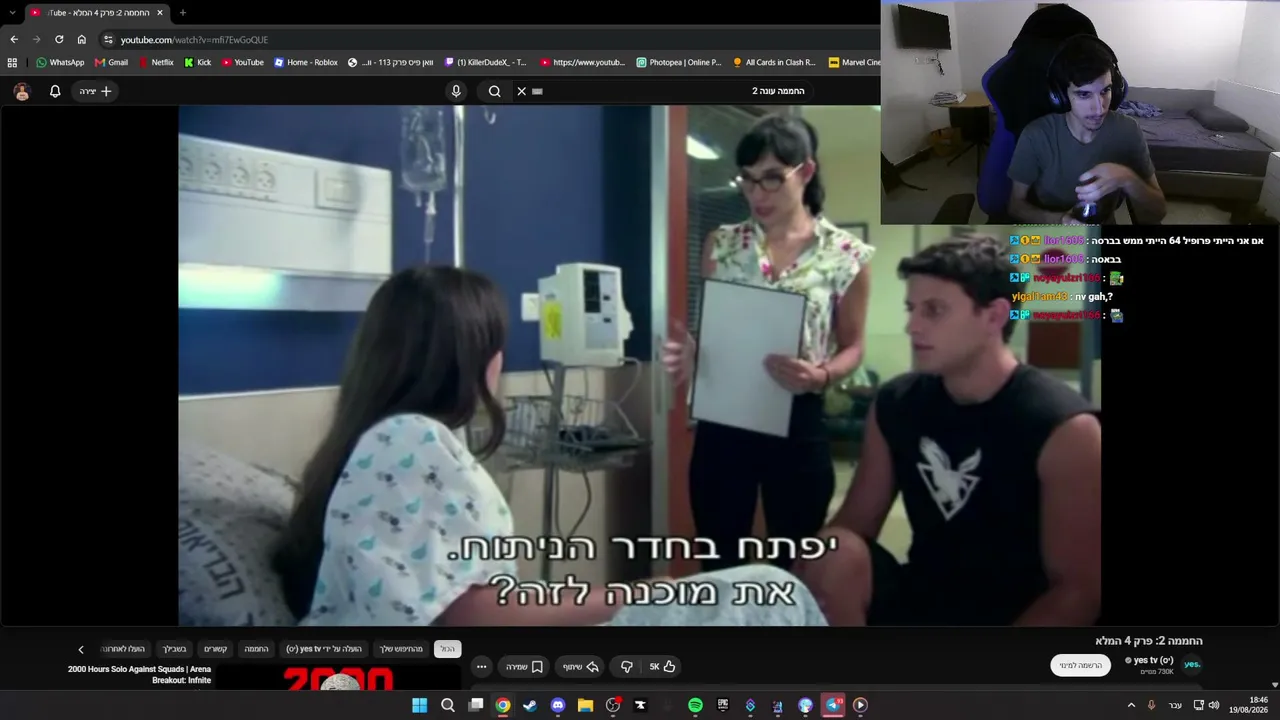Open the three-dot more actions menu
The height and width of the screenshot is (720, 1280).
tap(481, 666)
